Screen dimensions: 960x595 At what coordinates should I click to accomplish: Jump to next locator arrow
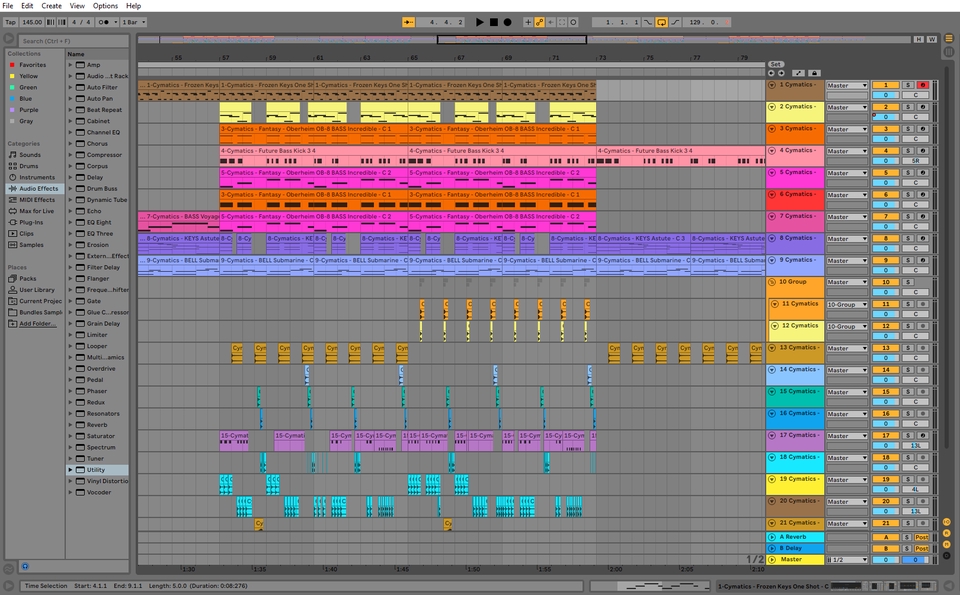click(781, 73)
